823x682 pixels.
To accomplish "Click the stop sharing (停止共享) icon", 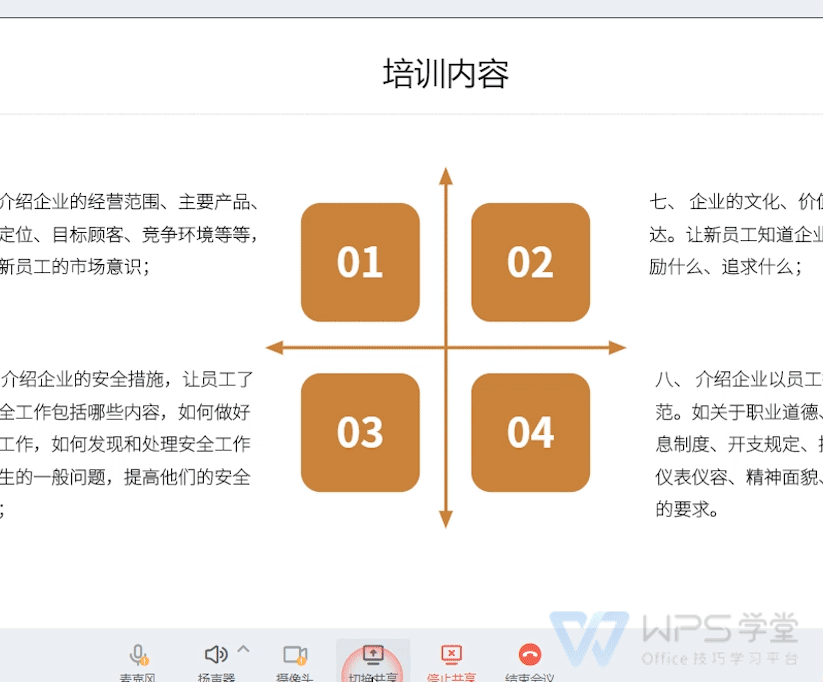I will pyautogui.click(x=451, y=654).
